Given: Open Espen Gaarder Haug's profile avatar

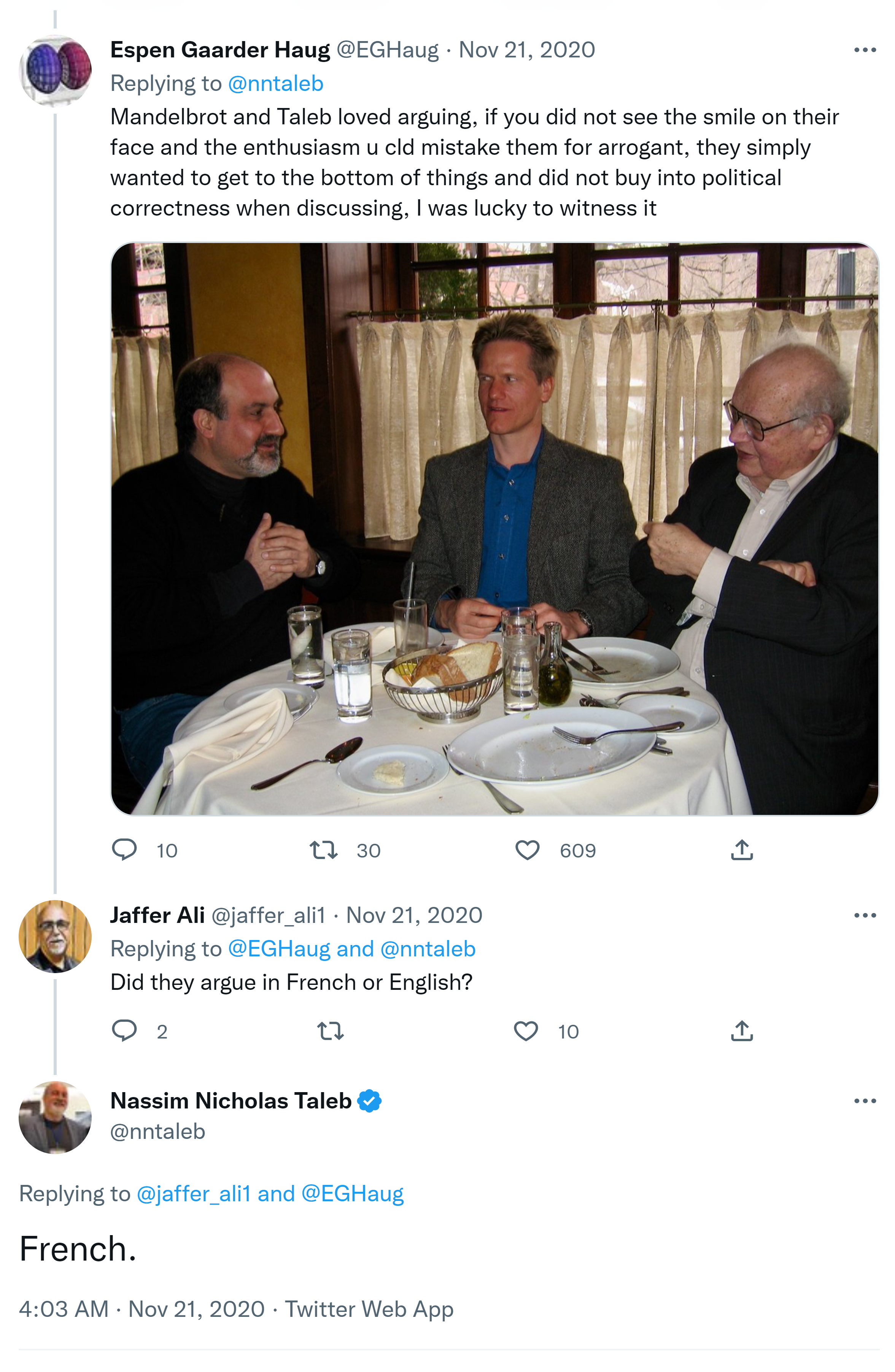Looking at the screenshot, I should click(56, 70).
